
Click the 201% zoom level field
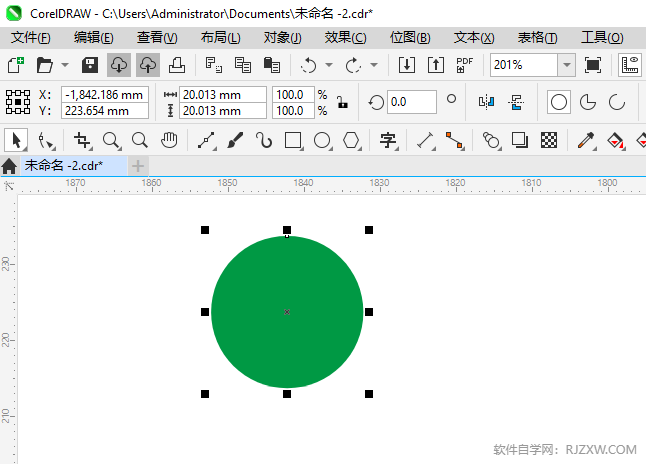524,65
